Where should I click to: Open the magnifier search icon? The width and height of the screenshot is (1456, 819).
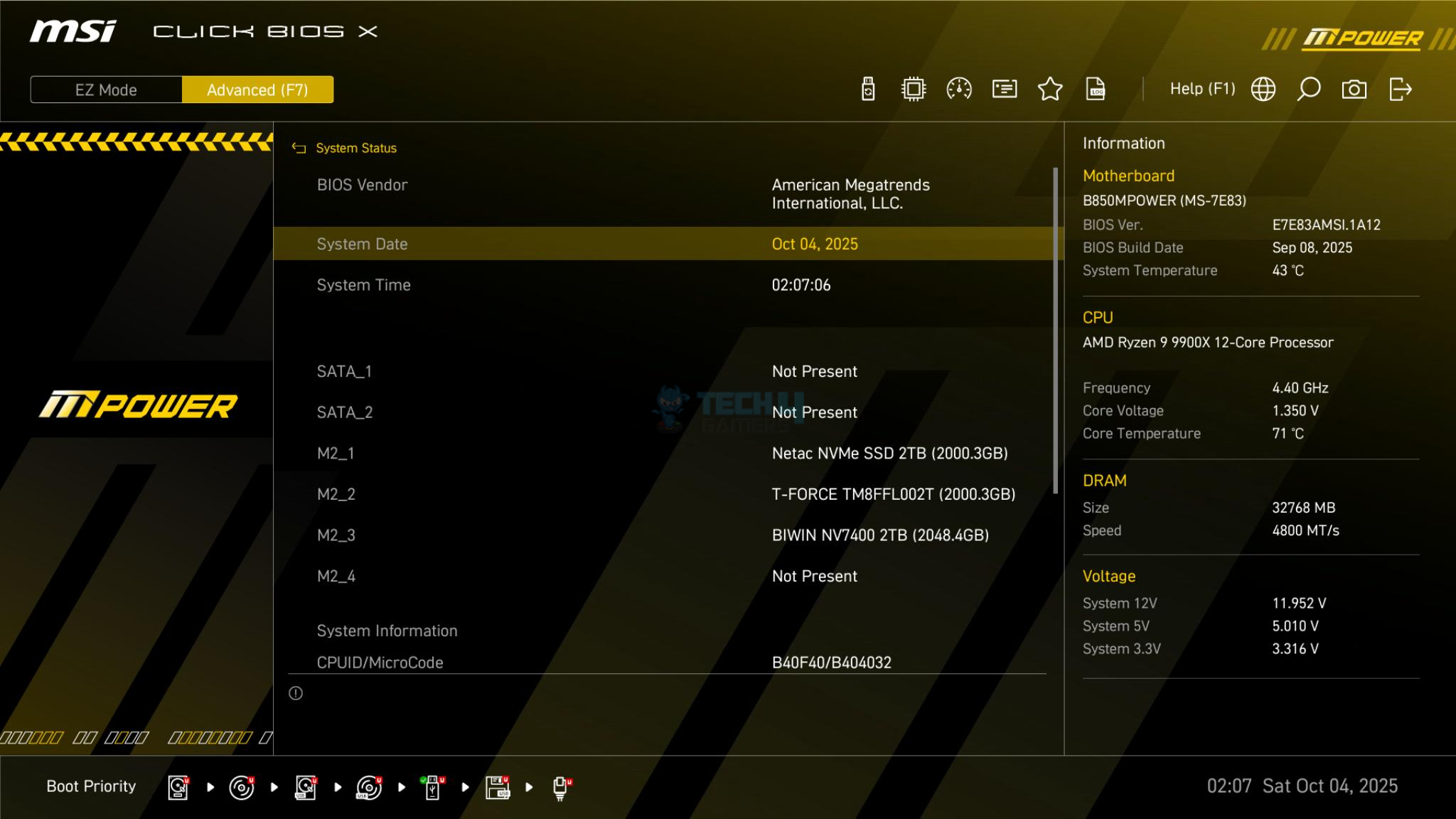pos(1308,90)
